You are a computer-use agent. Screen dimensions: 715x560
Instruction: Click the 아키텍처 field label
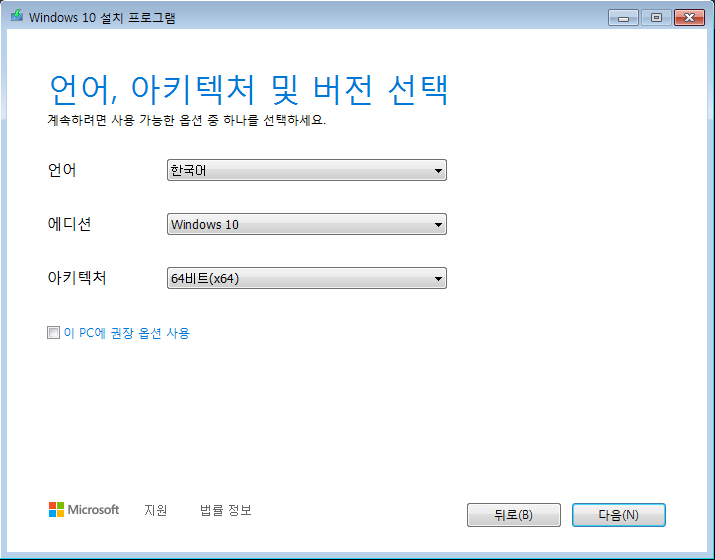click(x=77, y=277)
